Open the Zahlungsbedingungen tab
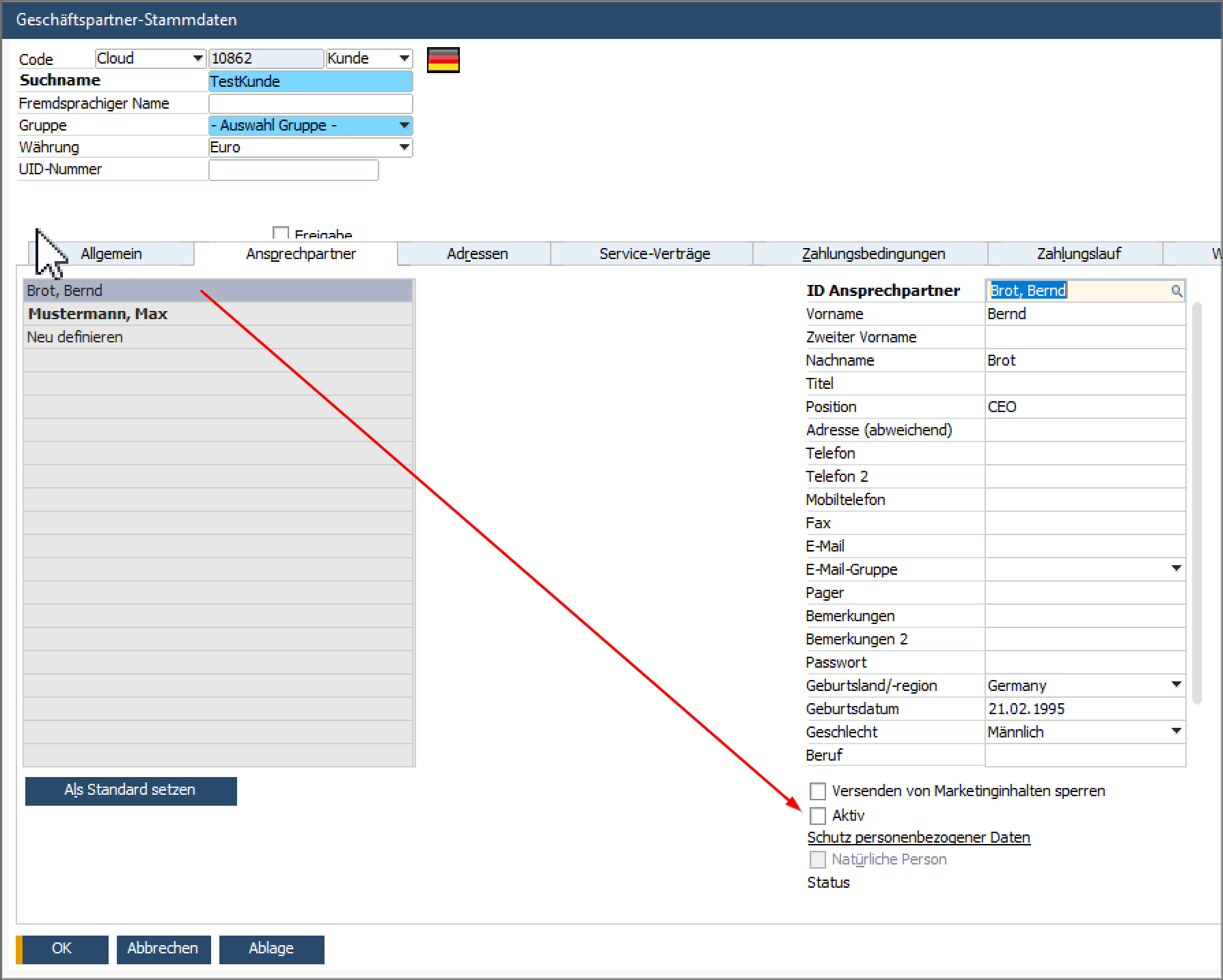This screenshot has width=1223, height=980. [872, 254]
